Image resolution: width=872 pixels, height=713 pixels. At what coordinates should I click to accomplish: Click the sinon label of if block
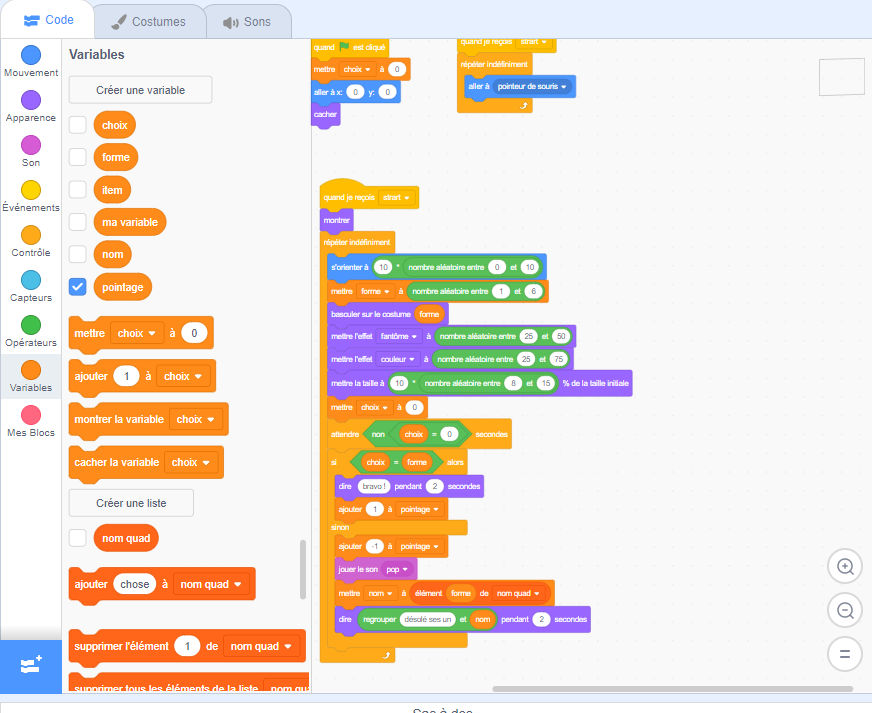point(340,527)
